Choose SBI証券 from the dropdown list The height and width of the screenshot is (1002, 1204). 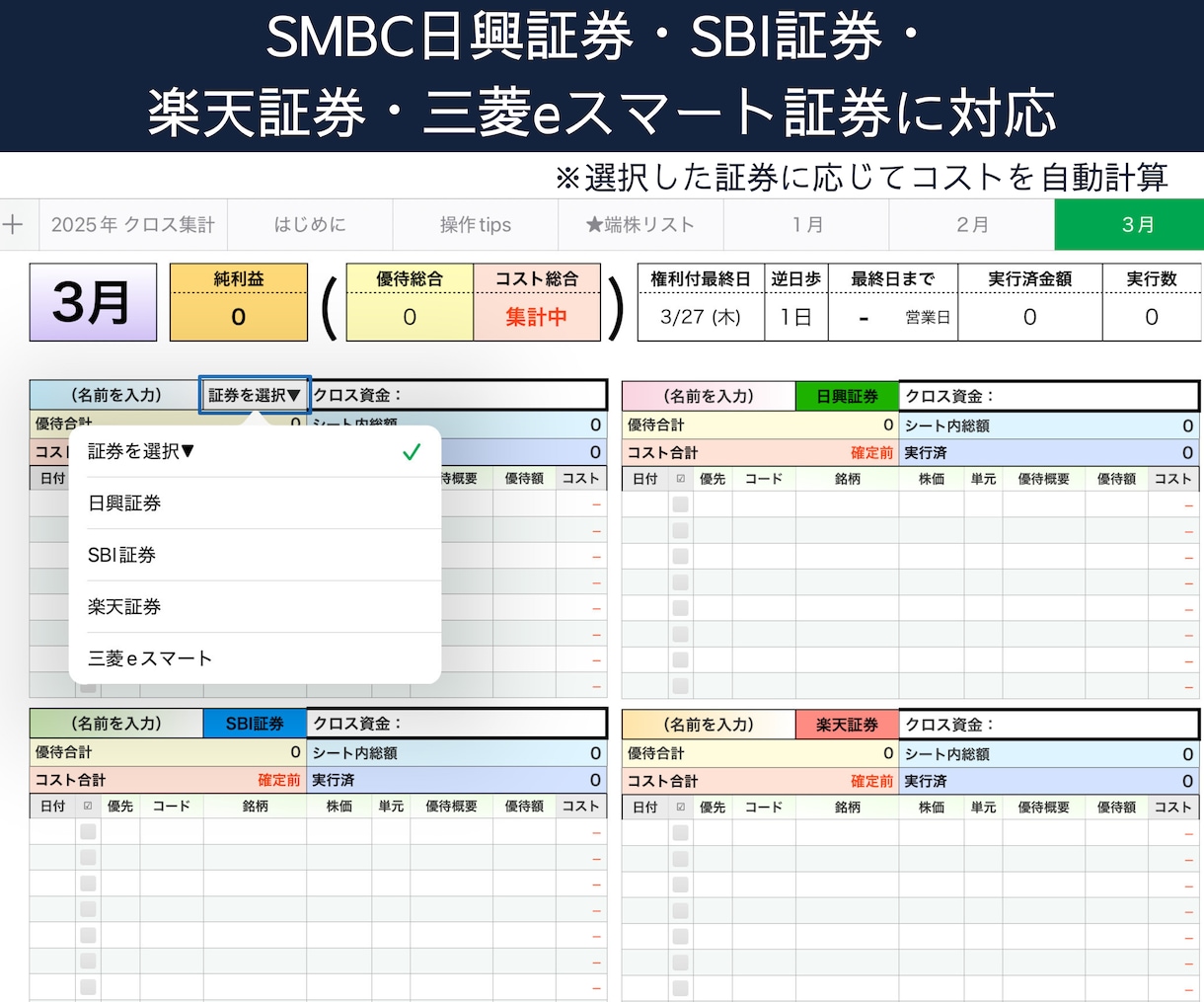pyautogui.click(x=255, y=555)
